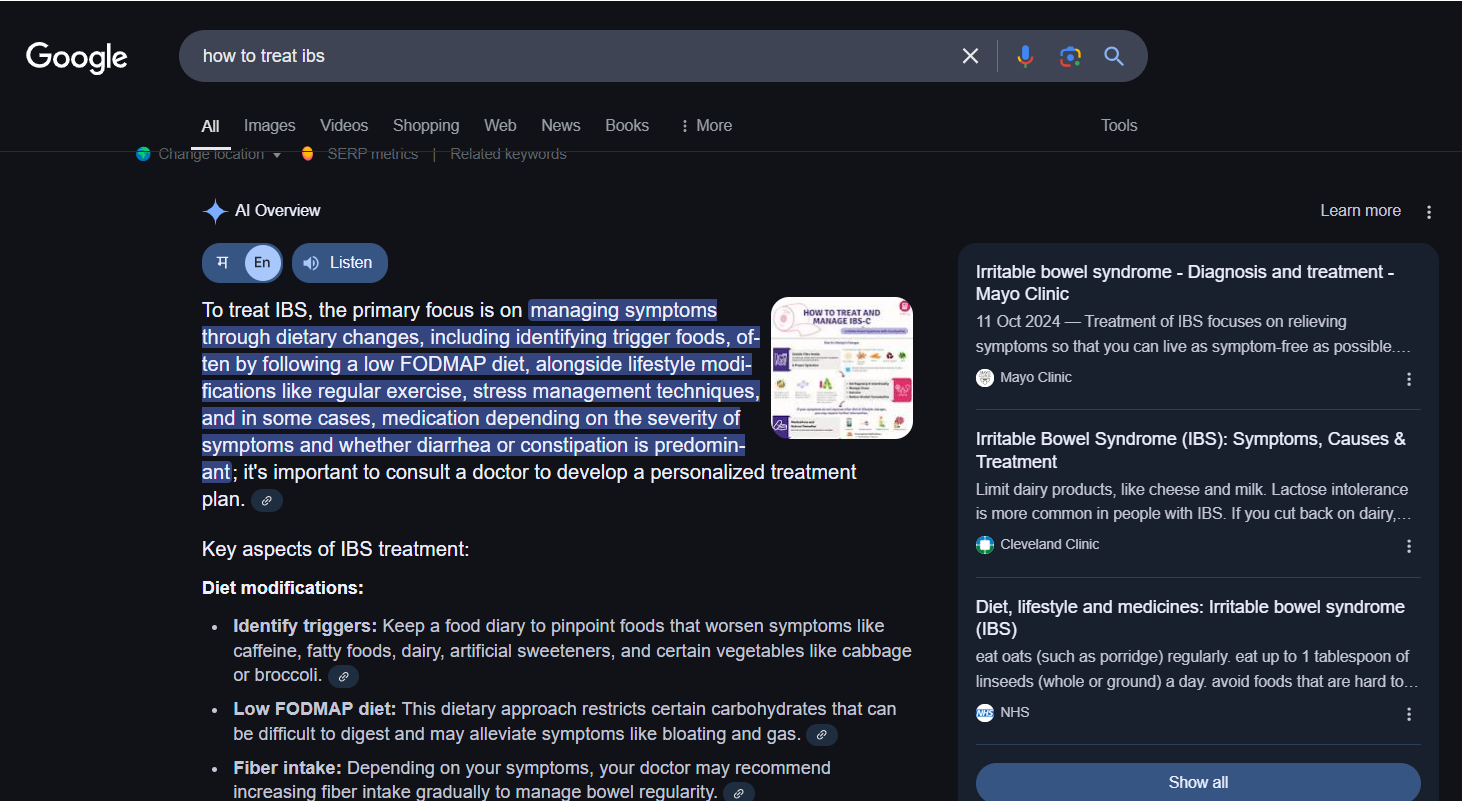This screenshot has width=1462, height=801.
Task: Expand the More search filters menu
Action: 705,126
